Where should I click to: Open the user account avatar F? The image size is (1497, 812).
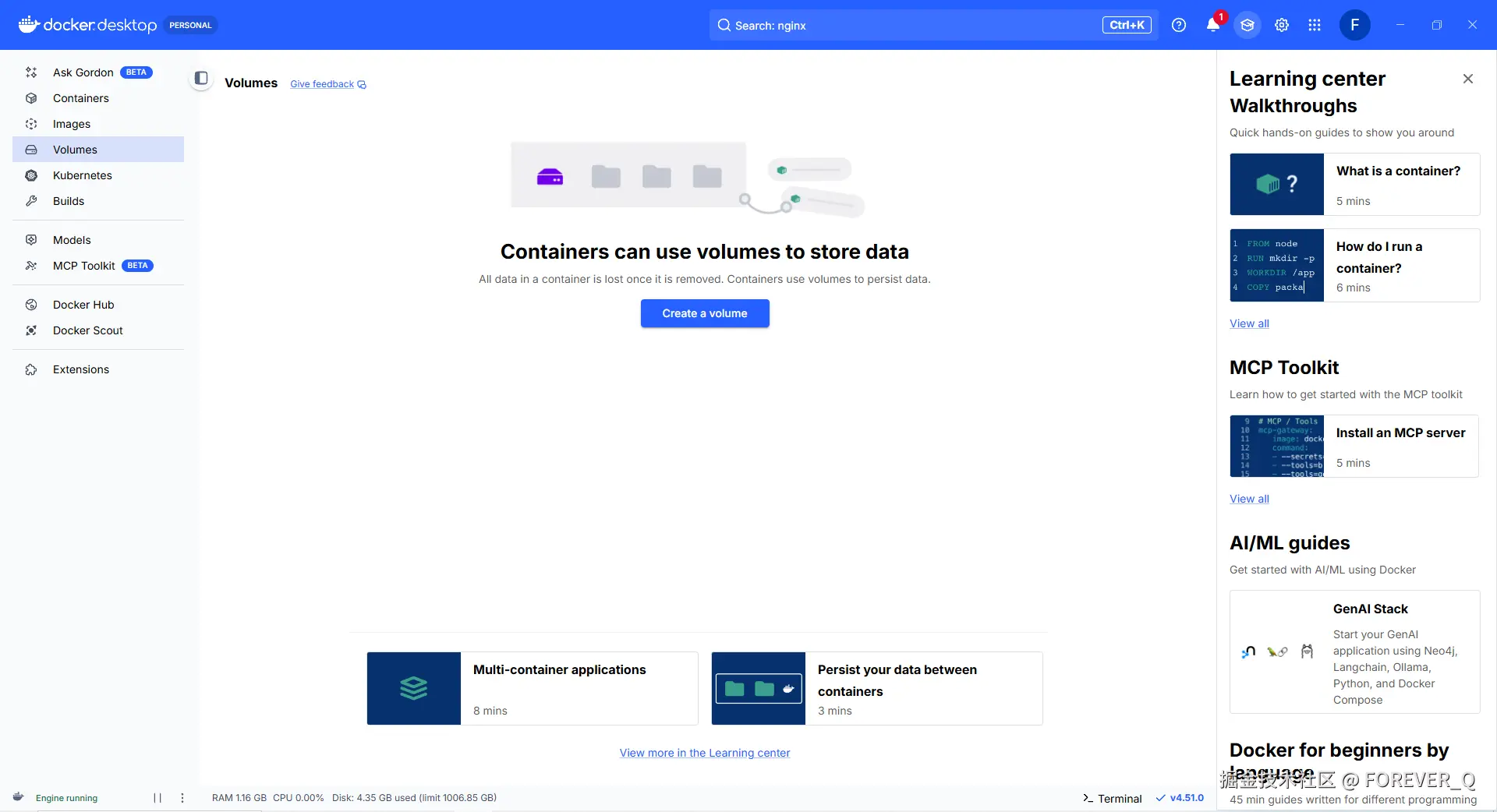(x=1355, y=25)
